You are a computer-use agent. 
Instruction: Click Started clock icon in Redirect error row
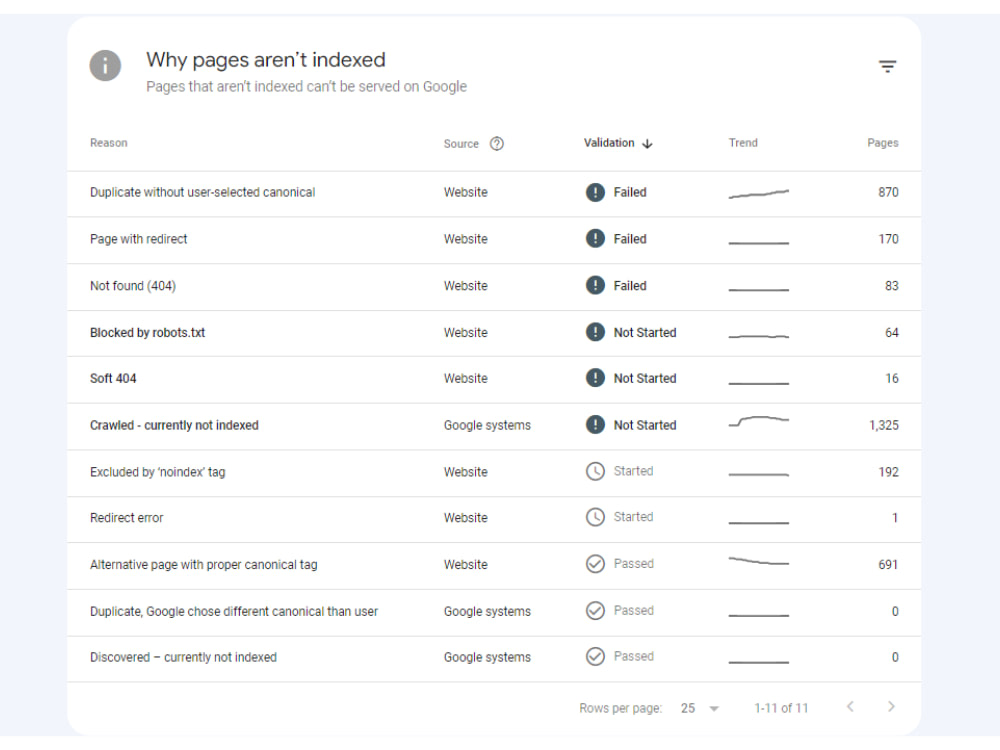(x=595, y=517)
